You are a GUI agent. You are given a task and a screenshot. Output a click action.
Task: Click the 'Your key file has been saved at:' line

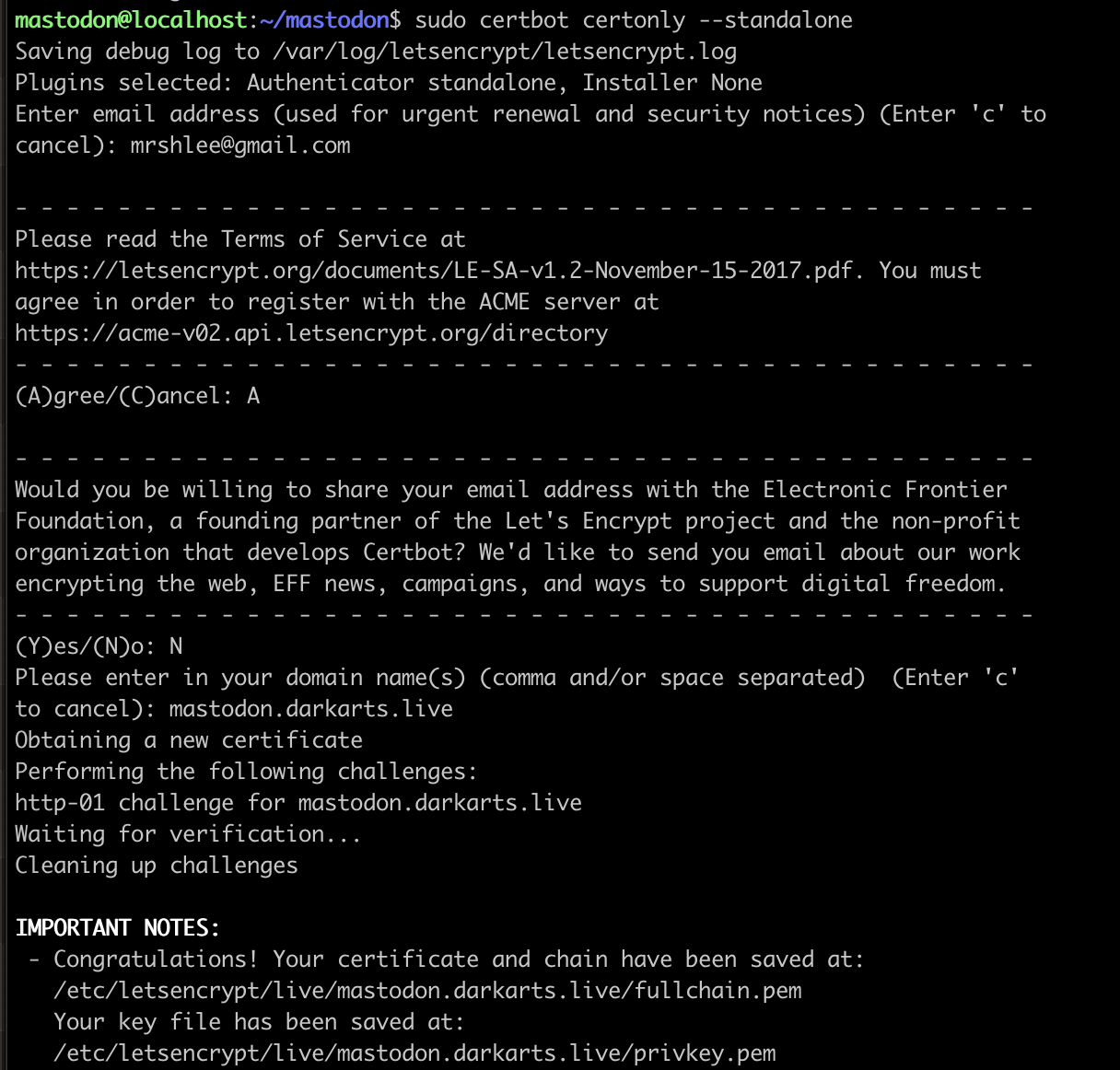[260, 1022]
